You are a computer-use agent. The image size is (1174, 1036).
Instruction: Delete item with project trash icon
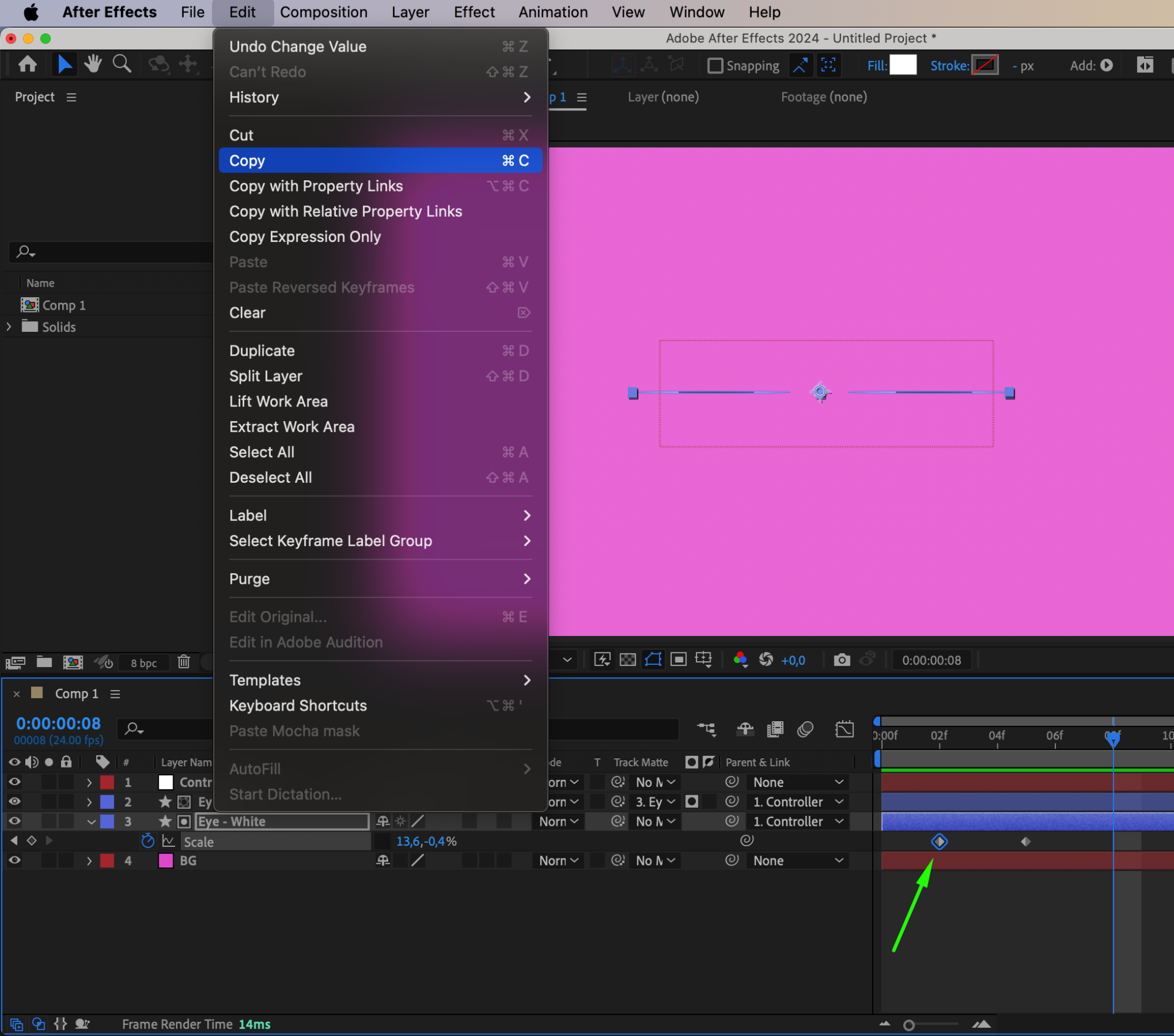click(x=184, y=662)
